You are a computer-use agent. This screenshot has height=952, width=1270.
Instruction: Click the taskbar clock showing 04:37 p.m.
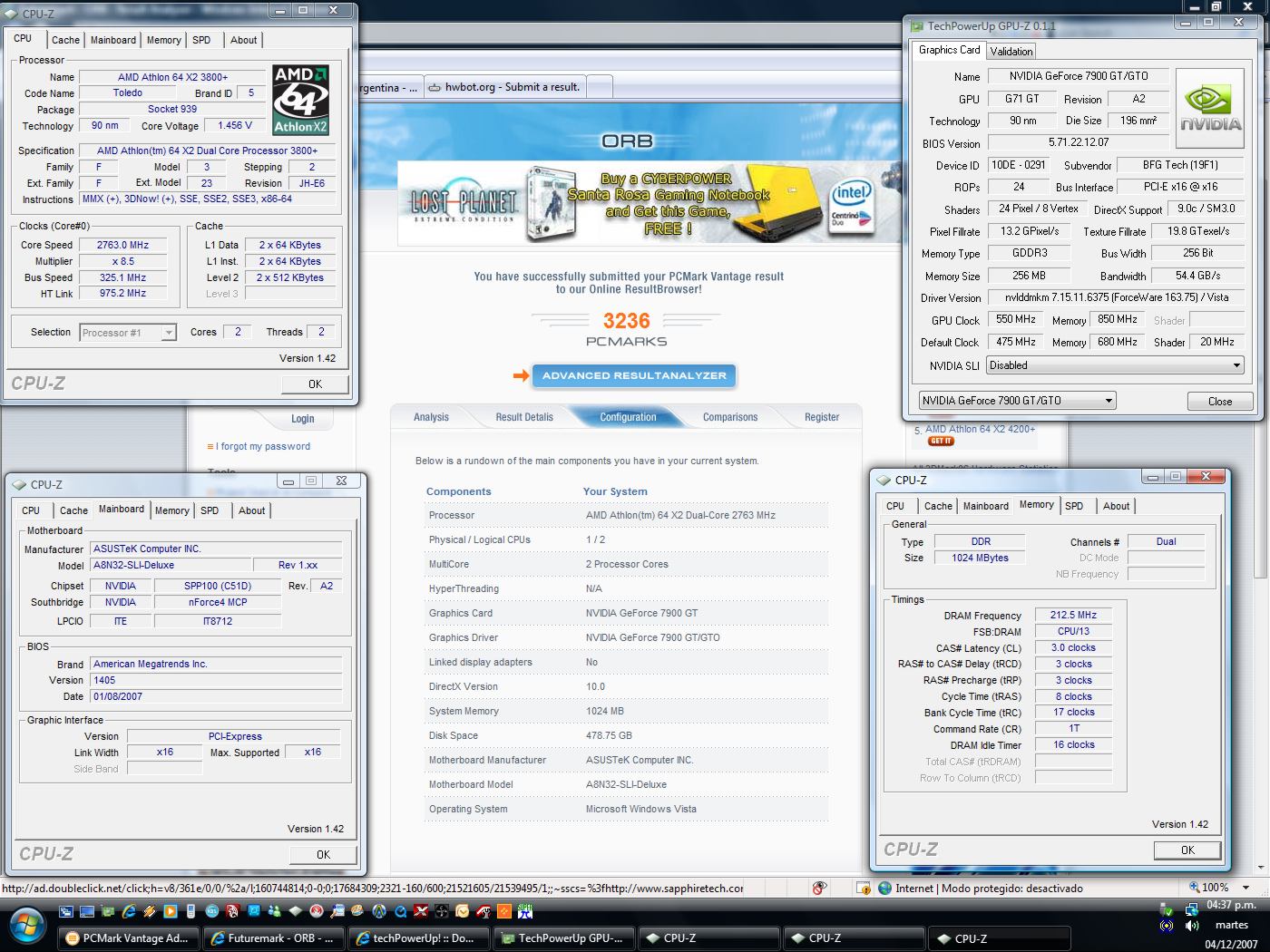[x=1231, y=905]
